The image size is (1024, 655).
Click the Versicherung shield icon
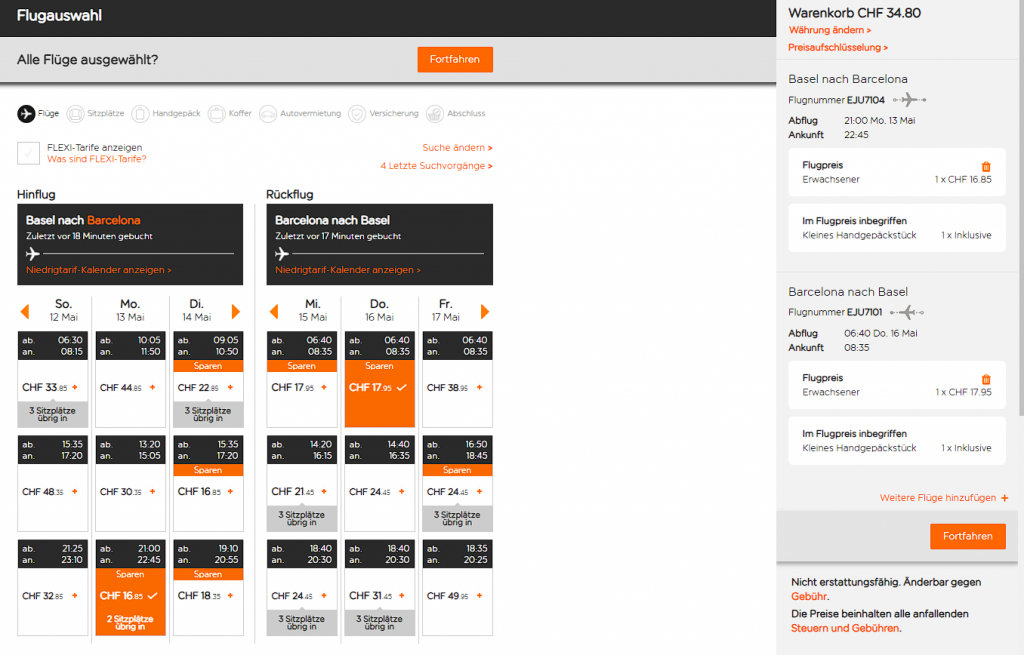(x=357, y=114)
